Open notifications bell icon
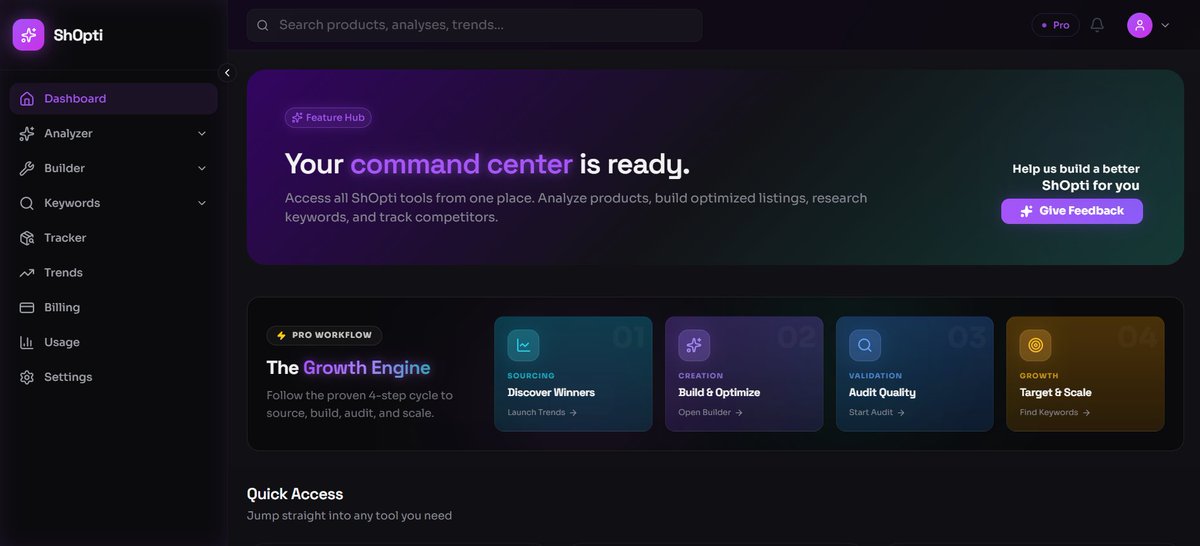This screenshot has width=1200, height=546. pos(1097,25)
